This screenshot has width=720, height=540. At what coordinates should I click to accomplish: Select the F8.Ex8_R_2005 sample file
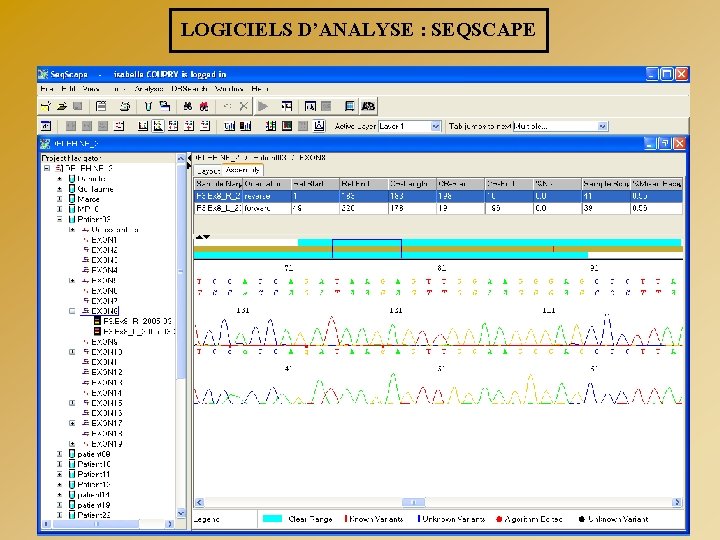(137, 321)
